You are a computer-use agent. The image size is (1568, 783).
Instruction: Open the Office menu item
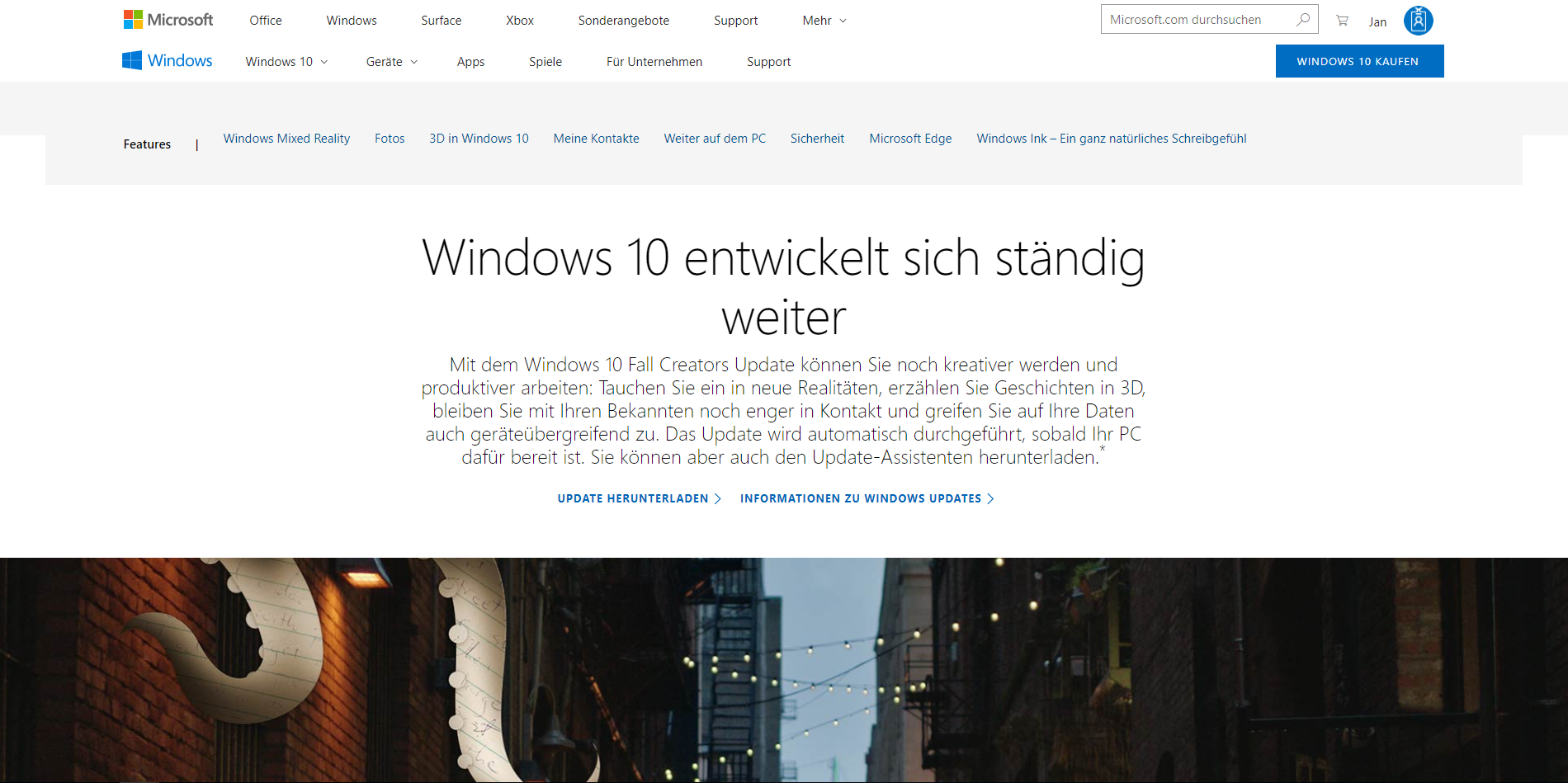[x=266, y=21]
